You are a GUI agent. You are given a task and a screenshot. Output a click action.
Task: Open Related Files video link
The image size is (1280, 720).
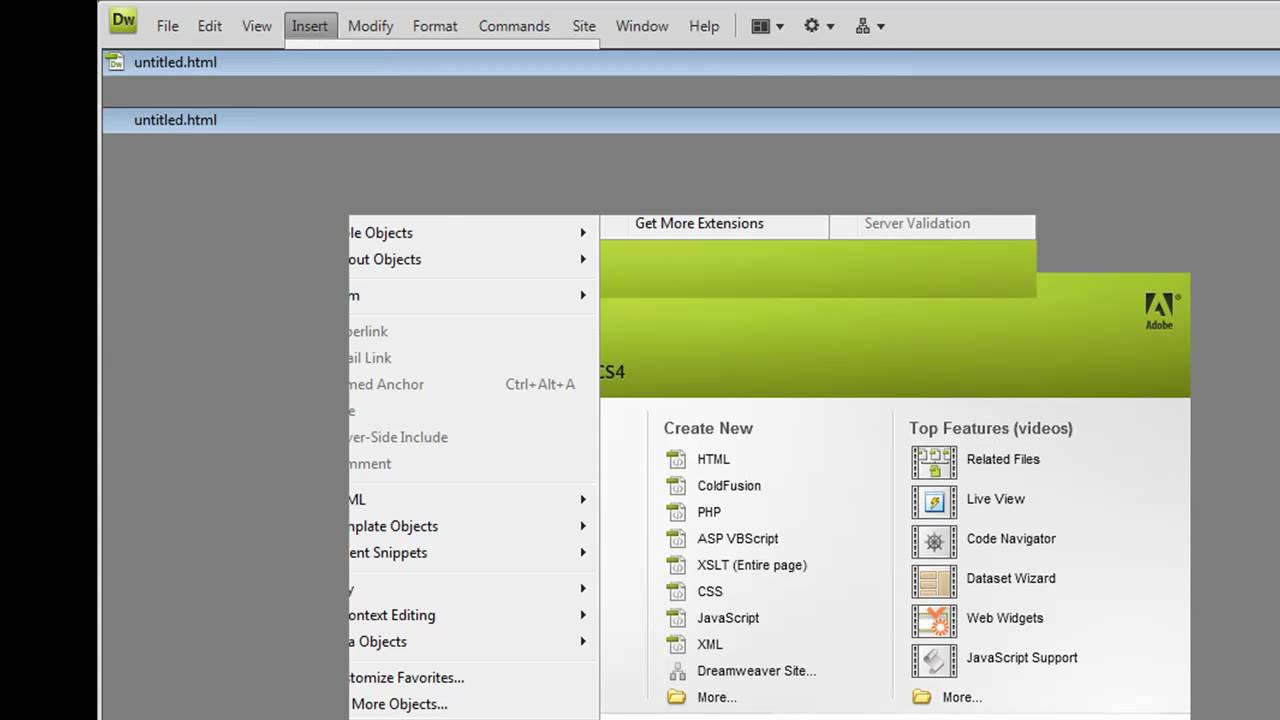(x=1003, y=459)
